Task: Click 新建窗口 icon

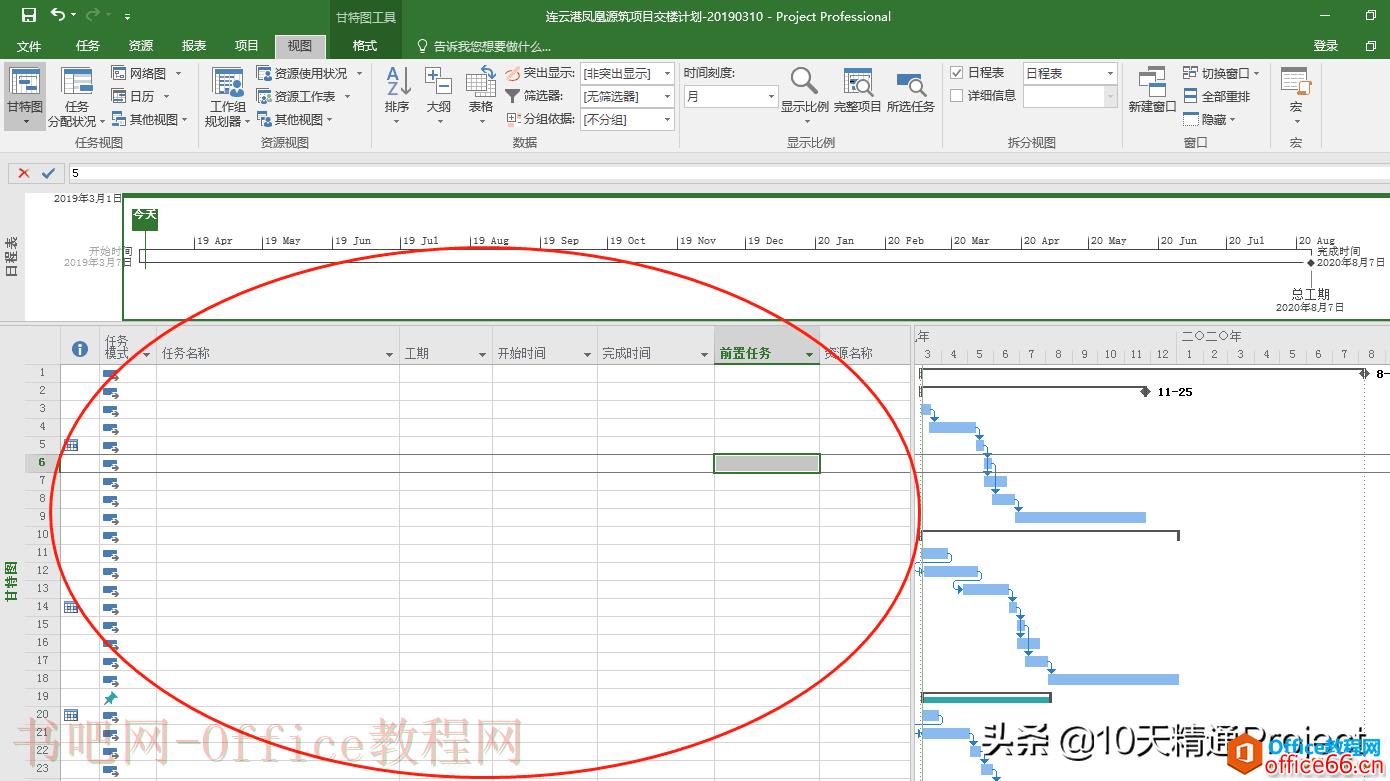Action: tap(1152, 82)
